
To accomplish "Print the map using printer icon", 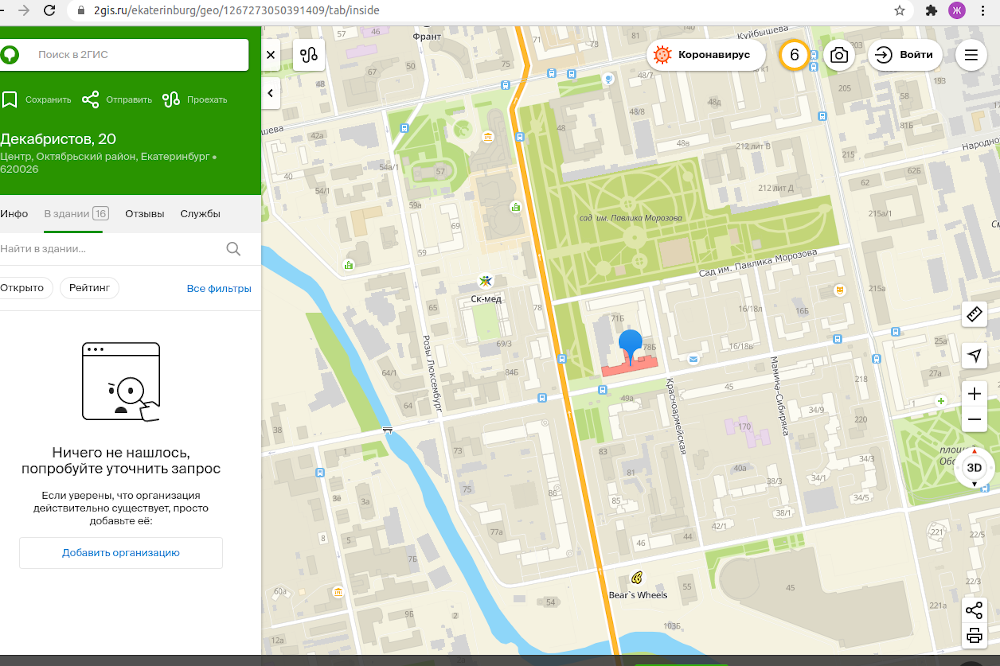I will coord(974,636).
